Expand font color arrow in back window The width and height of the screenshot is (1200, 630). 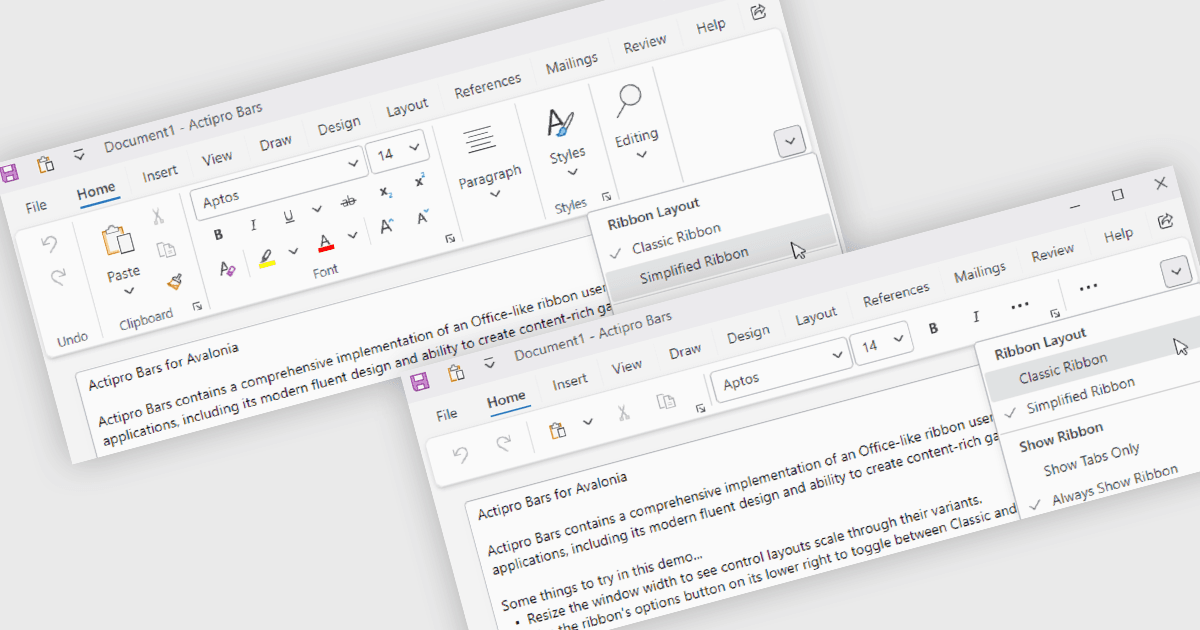point(352,236)
